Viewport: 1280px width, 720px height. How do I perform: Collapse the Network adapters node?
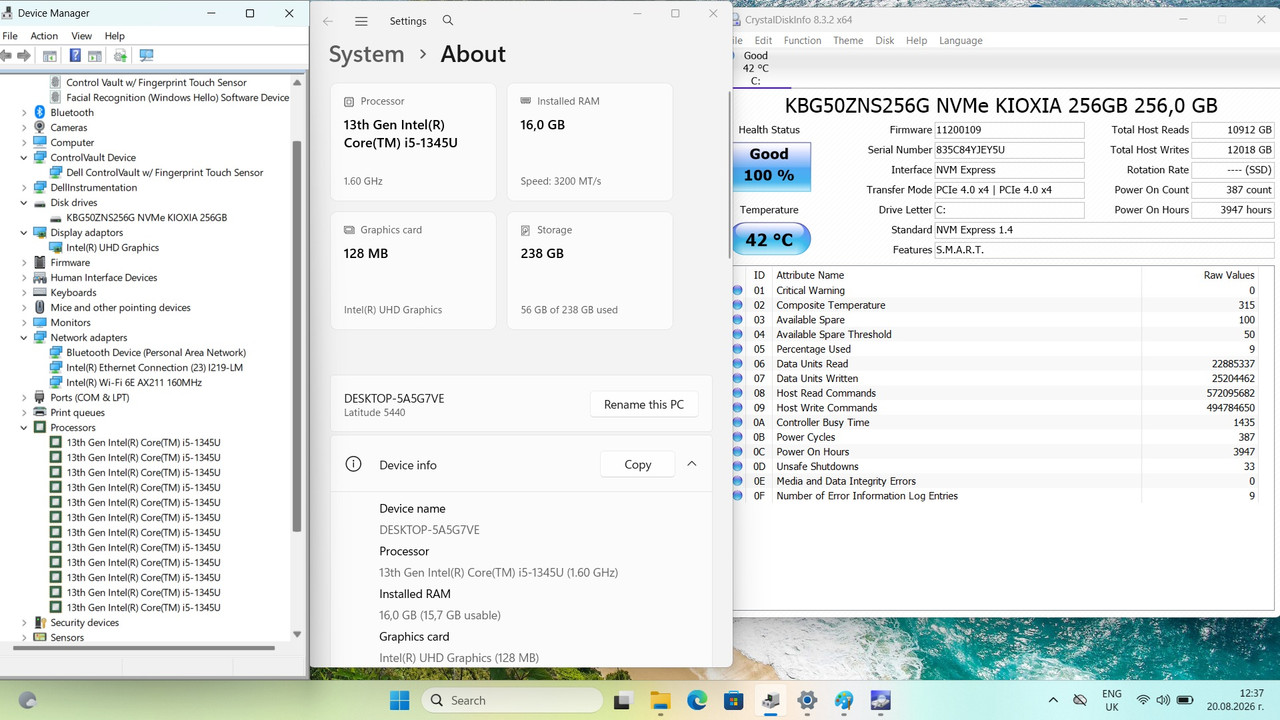tap(24, 337)
